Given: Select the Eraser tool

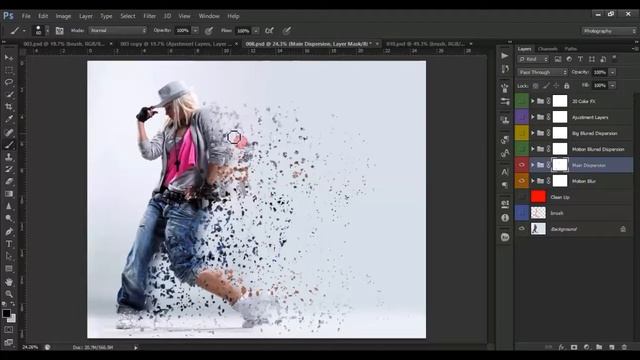Looking at the screenshot, I should pos(9,182).
